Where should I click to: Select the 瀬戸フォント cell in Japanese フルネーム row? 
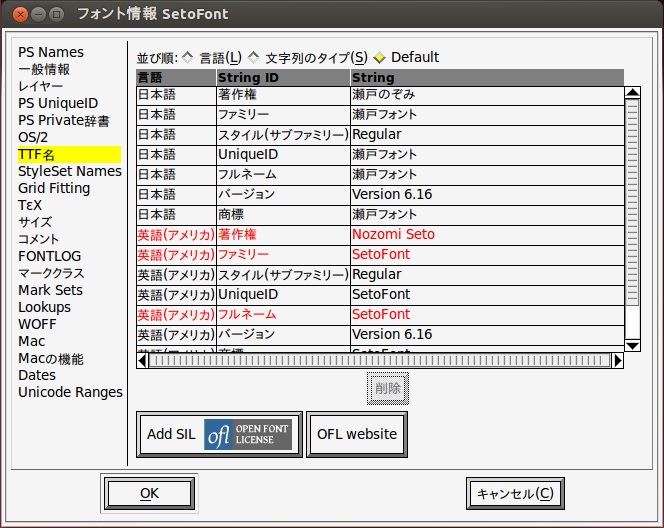pyautogui.click(x=487, y=174)
